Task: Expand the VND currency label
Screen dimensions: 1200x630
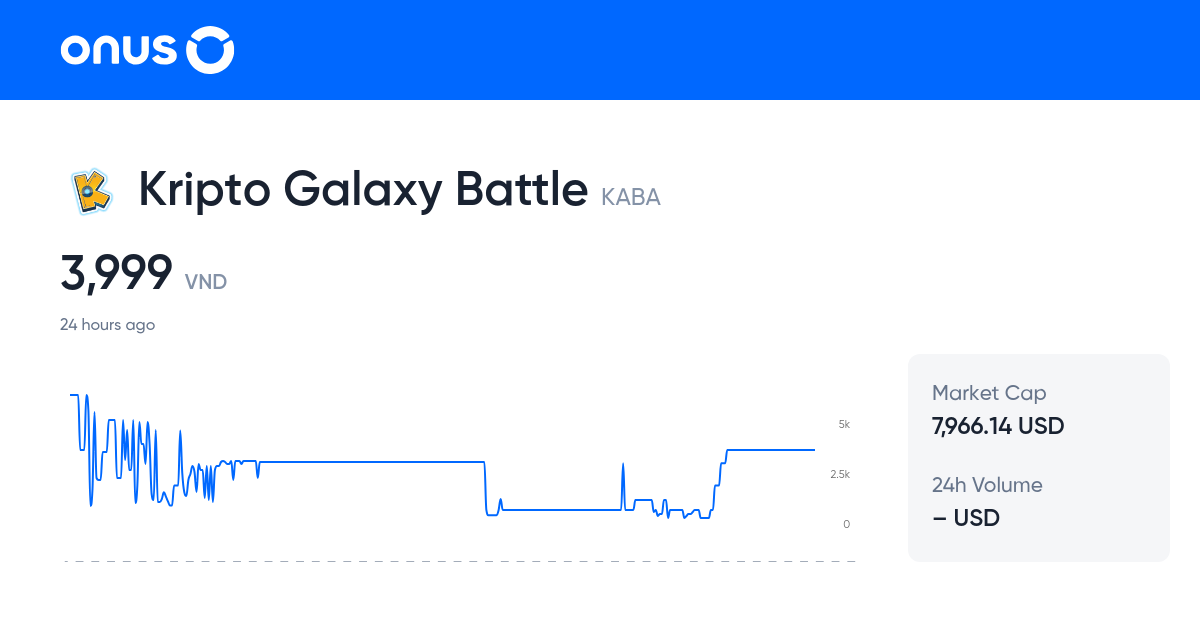Action: (206, 282)
